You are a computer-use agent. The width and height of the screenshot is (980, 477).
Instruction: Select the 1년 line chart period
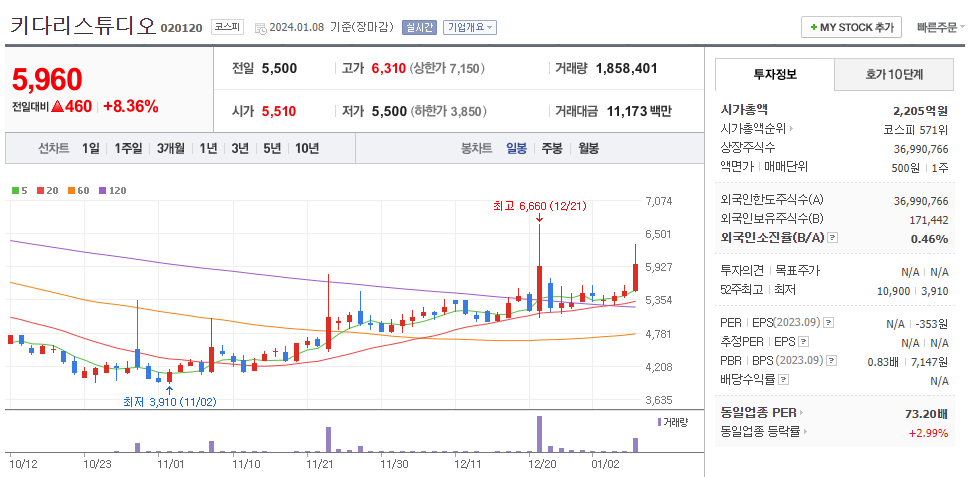(x=208, y=149)
